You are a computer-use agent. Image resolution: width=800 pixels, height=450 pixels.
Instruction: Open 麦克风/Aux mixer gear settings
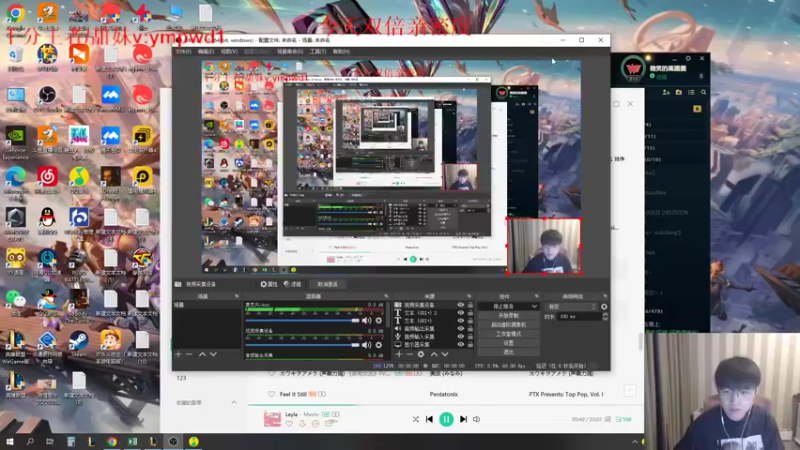tap(379, 320)
